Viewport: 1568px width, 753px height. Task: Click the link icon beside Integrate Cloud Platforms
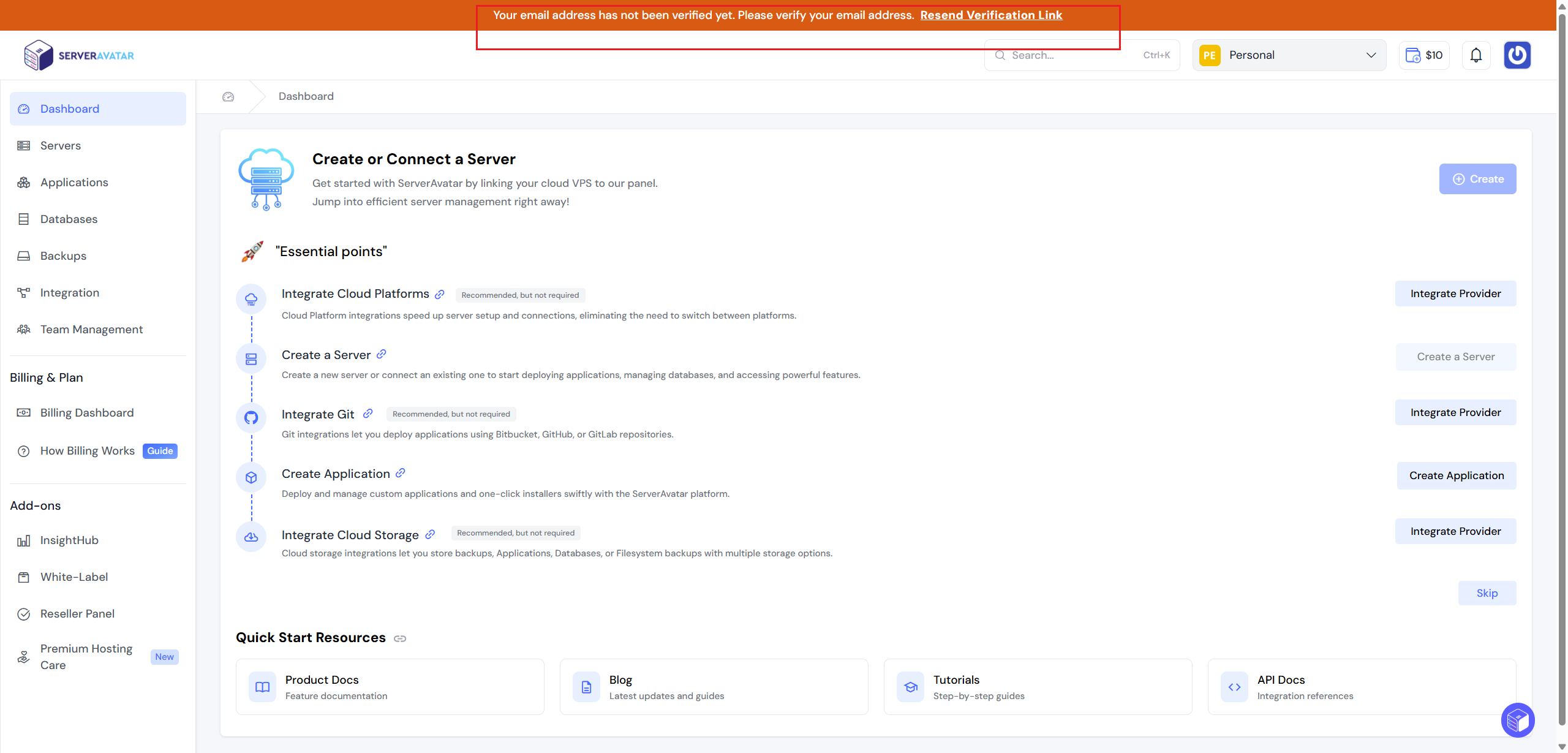pyautogui.click(x=440, y=294)
